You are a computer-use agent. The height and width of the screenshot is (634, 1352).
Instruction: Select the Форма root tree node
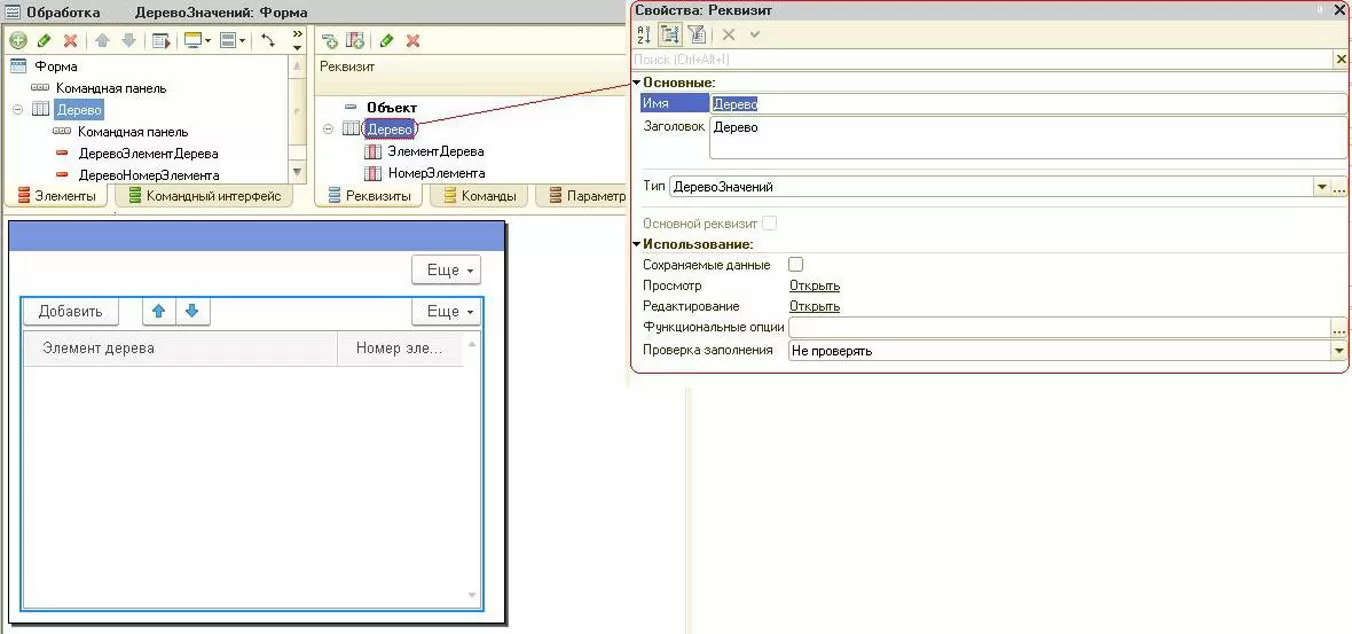[x=55, y=66]
